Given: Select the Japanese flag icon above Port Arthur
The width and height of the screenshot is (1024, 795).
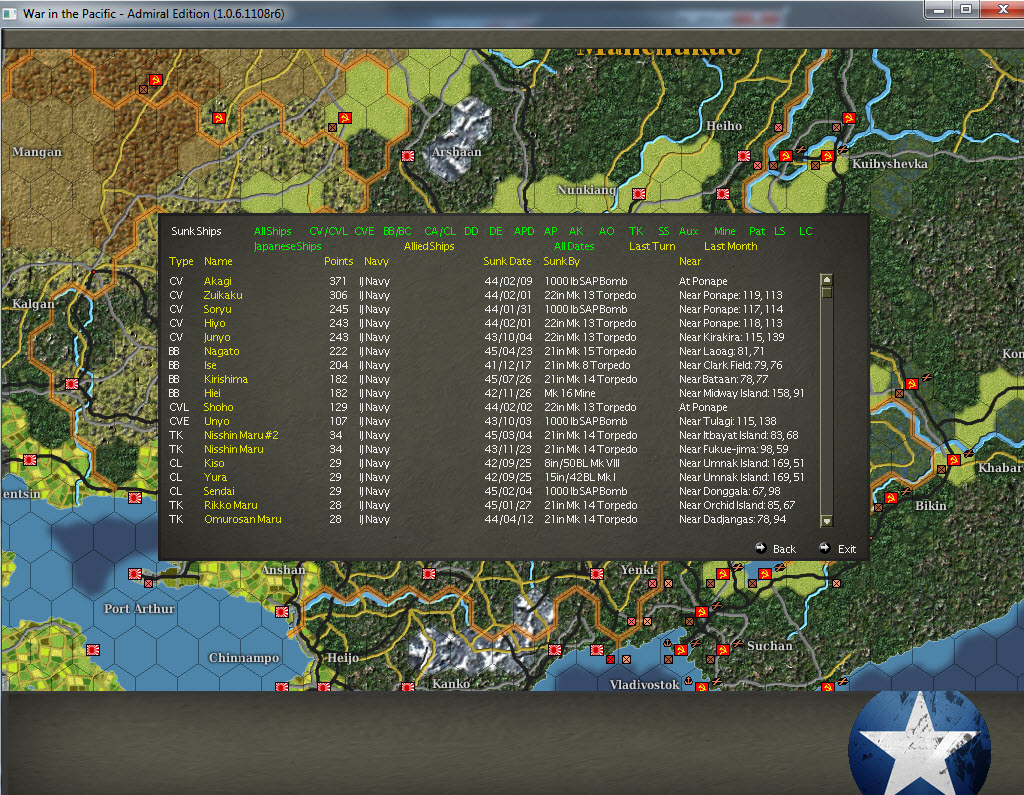Looking at the screenshot, I should click(135, 574).
